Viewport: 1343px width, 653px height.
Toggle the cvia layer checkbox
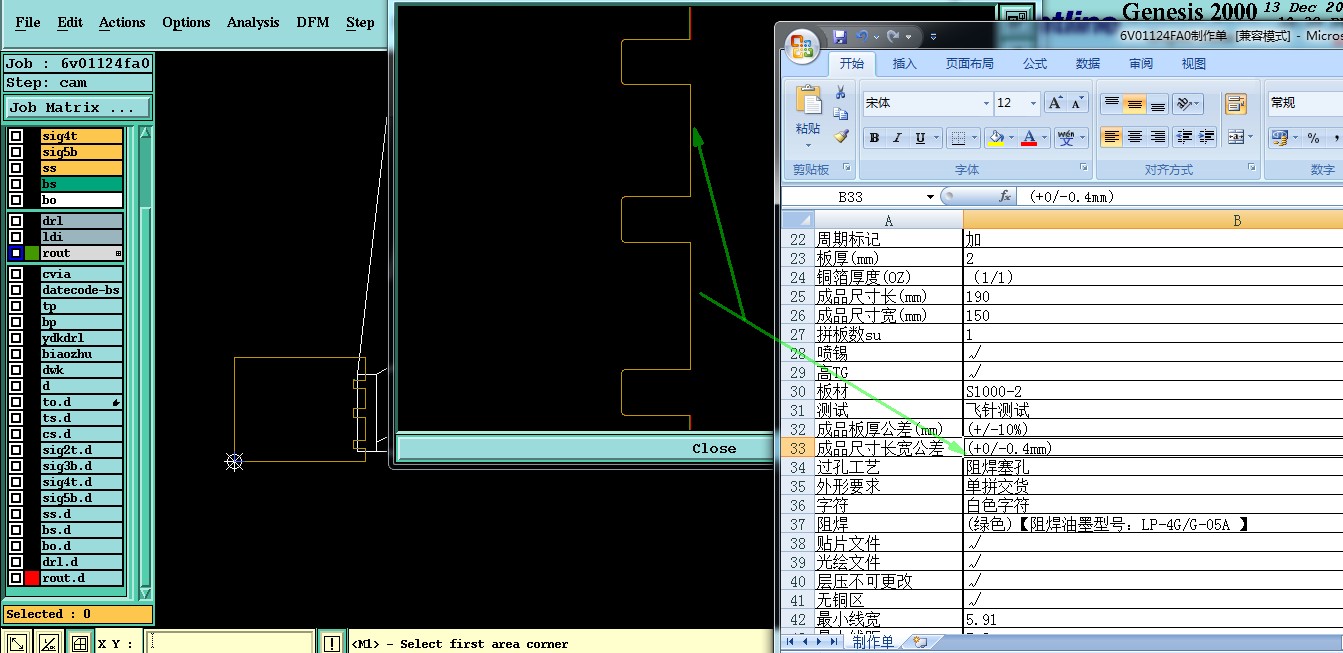[x=16, y=274]
